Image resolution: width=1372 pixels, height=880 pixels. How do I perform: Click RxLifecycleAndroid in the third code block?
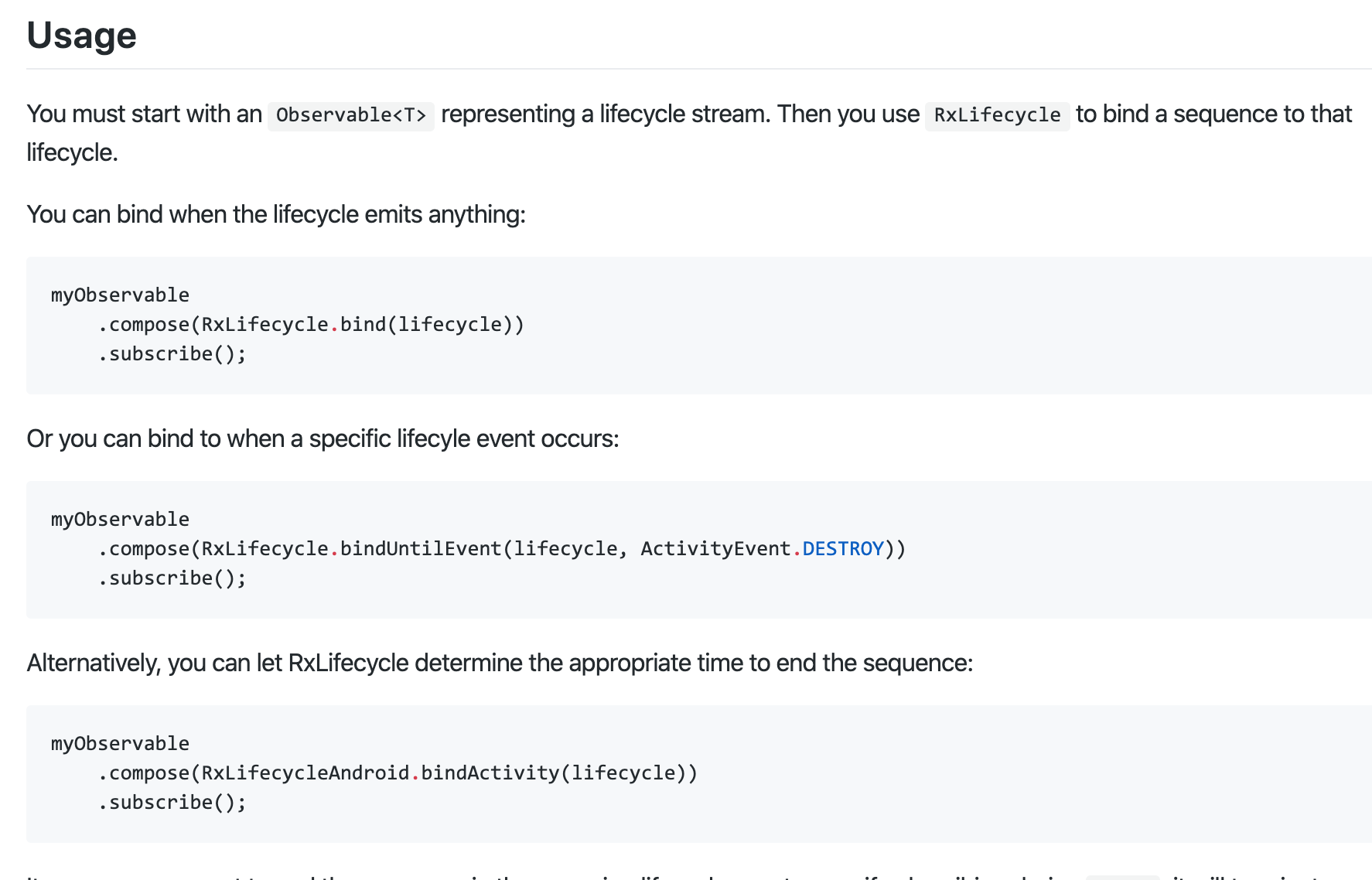tap(305, 773)
